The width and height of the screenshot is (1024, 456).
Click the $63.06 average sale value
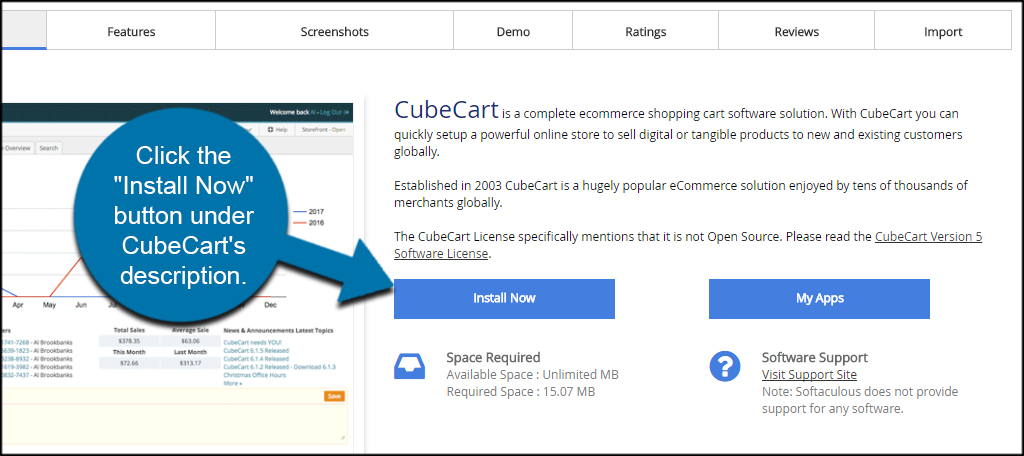coord(191,341)
